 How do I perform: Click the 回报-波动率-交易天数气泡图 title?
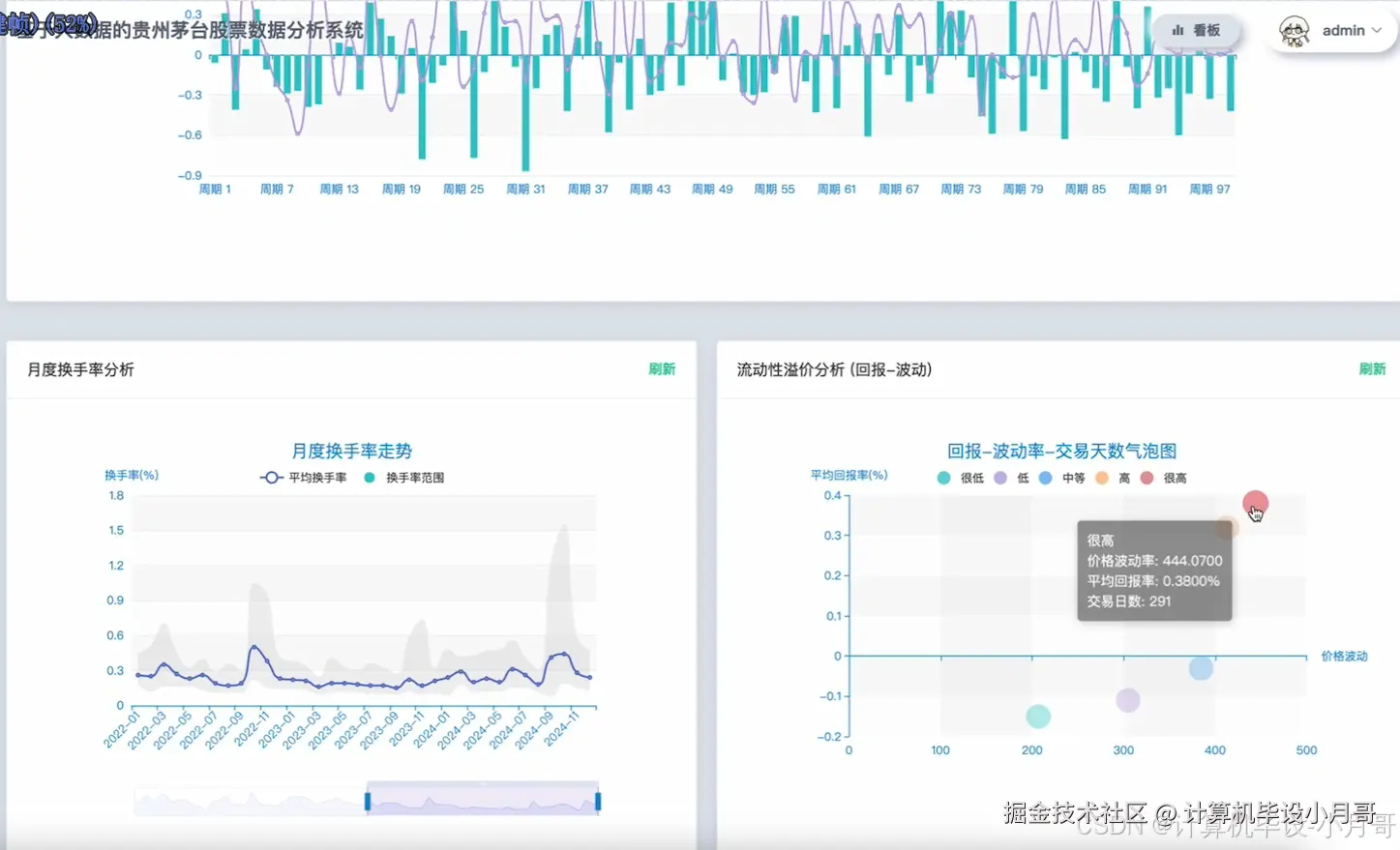click(x=1062, y=451)
